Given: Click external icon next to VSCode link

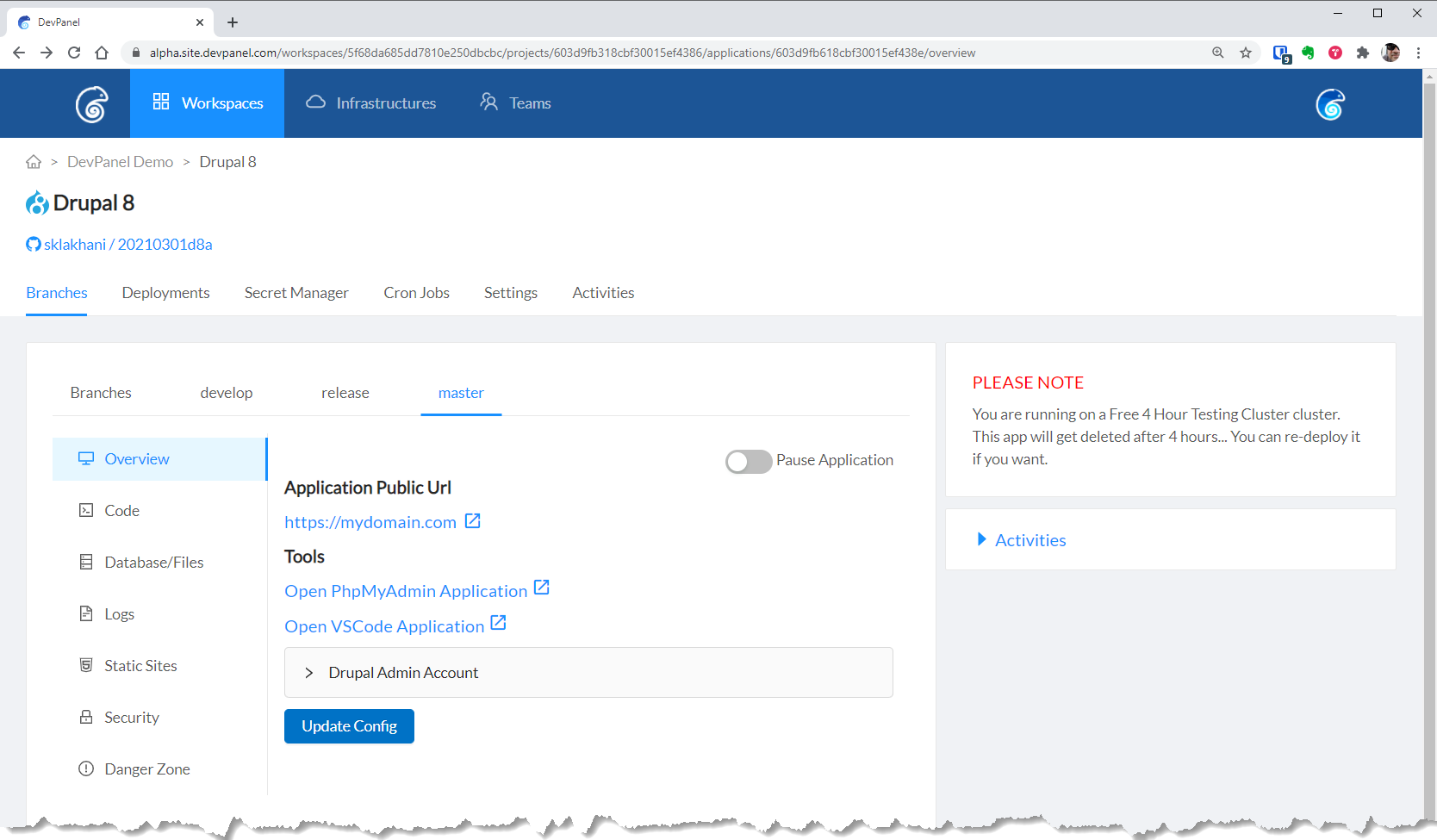Looking at the screenshot, I should click(x=498, y=623).
